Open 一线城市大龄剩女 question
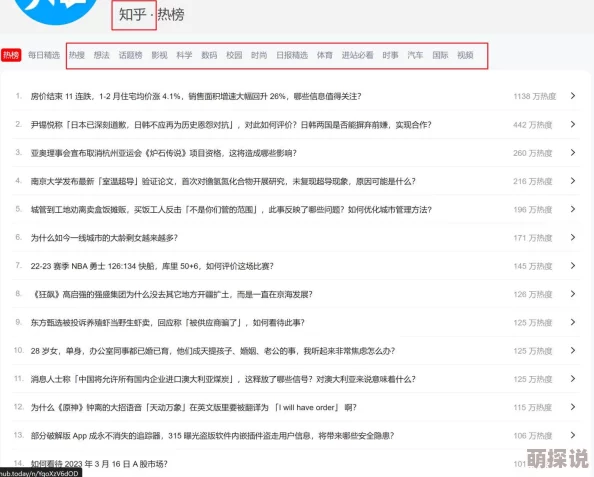Screen dimensions: 594x477 click(x=104, y=238)
